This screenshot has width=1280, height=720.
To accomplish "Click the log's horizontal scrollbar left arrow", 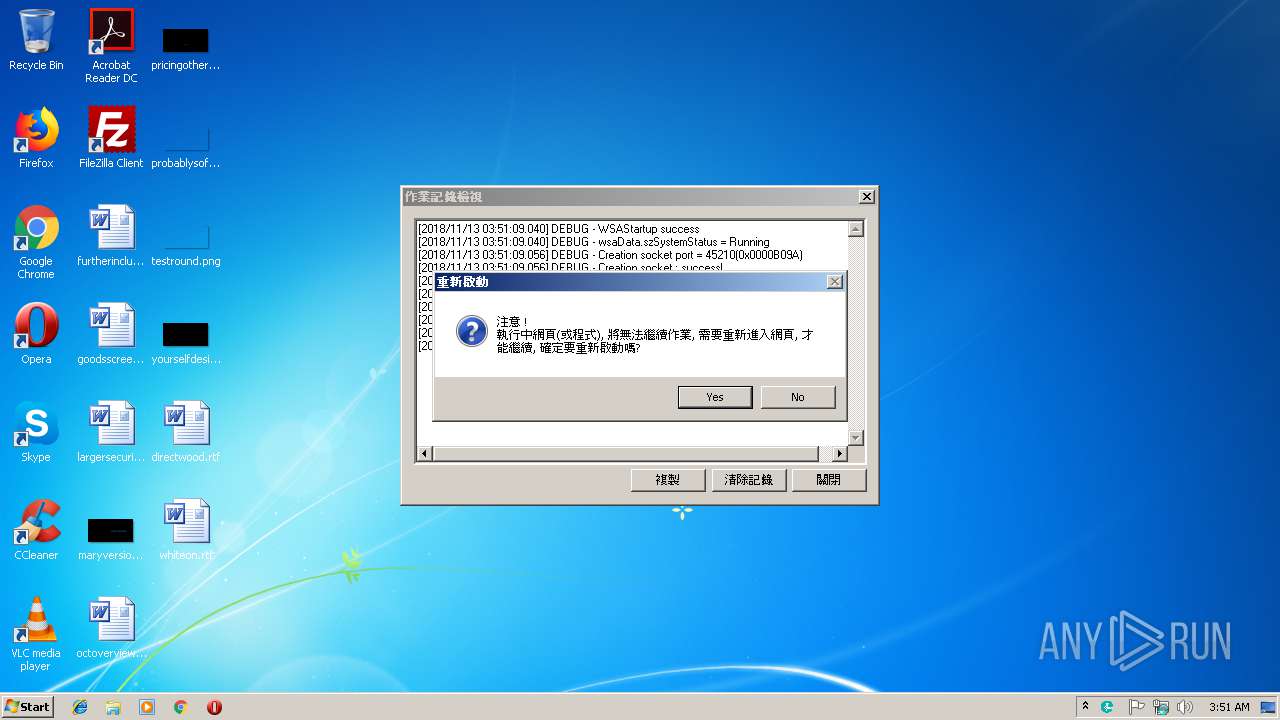I will 424,454.
